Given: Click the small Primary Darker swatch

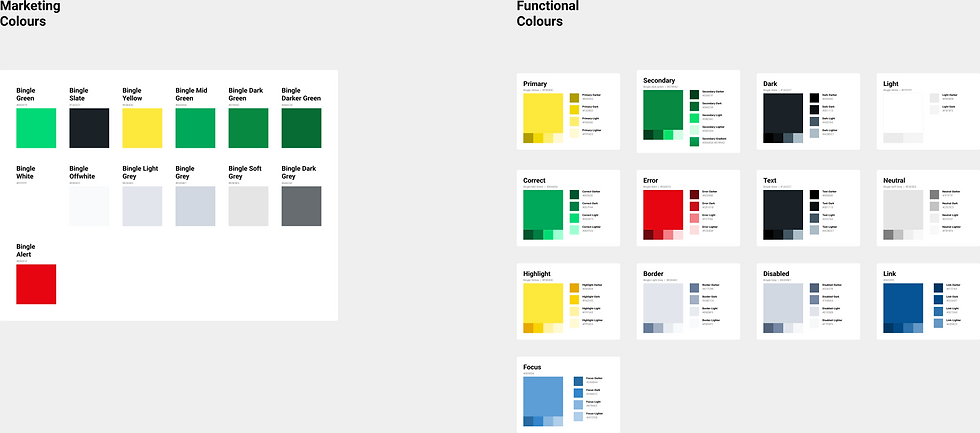Looking at the screenshot, I should [x=574, y=97].
